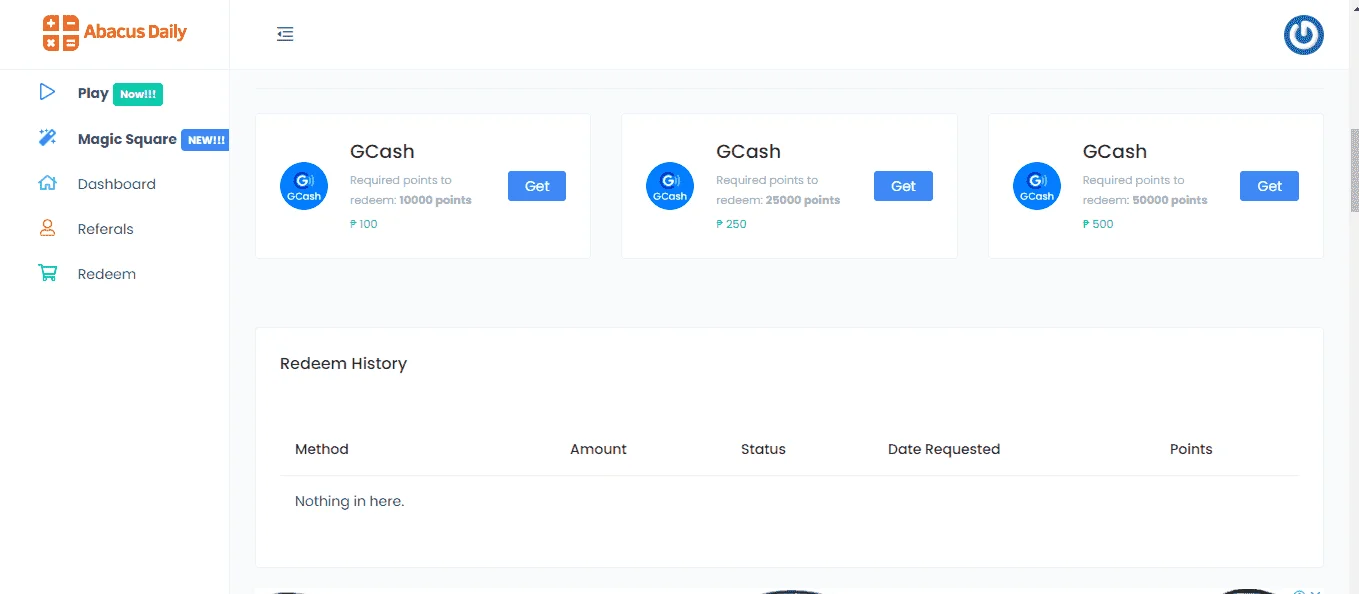The height and width of the screenshot is (594, 1359).
Task: Go to the Dashboard page
Action: [115, 184]
